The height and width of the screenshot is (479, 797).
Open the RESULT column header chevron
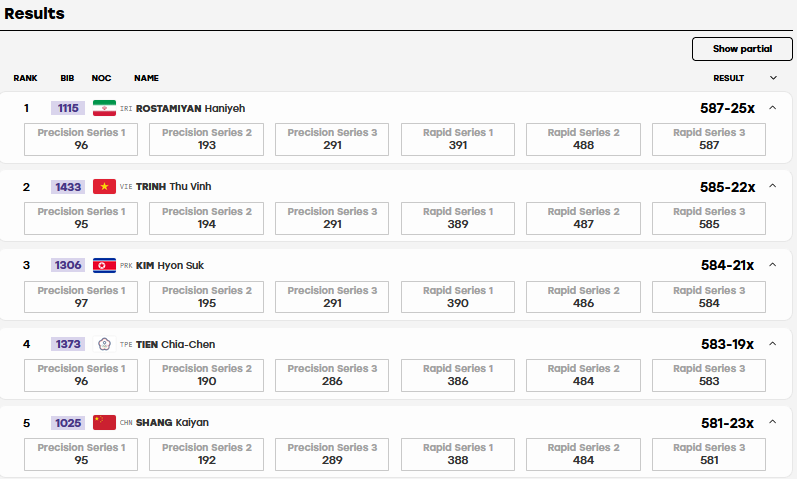[x=773, y=78]
